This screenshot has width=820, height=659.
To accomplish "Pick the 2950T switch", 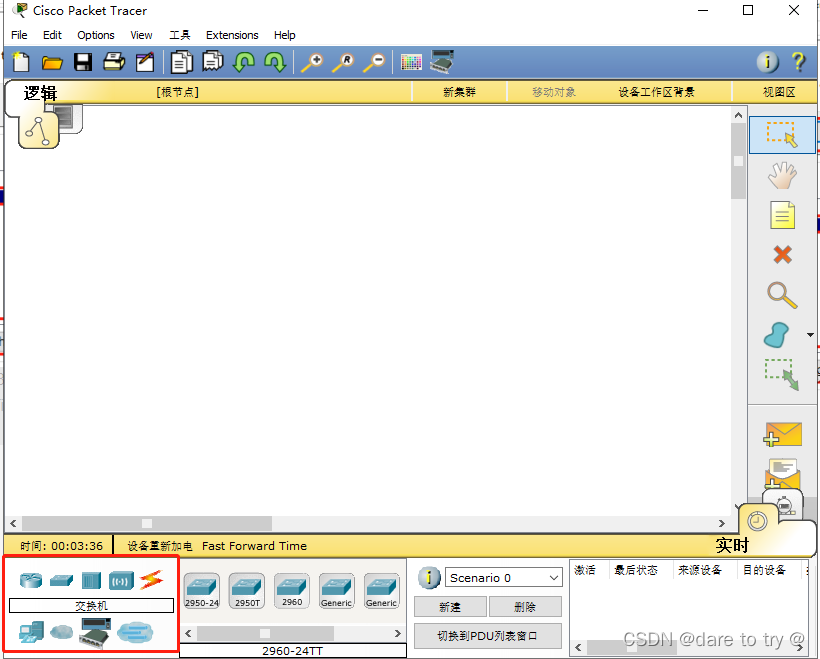I will pyautogui.click(x=247, y=590).
